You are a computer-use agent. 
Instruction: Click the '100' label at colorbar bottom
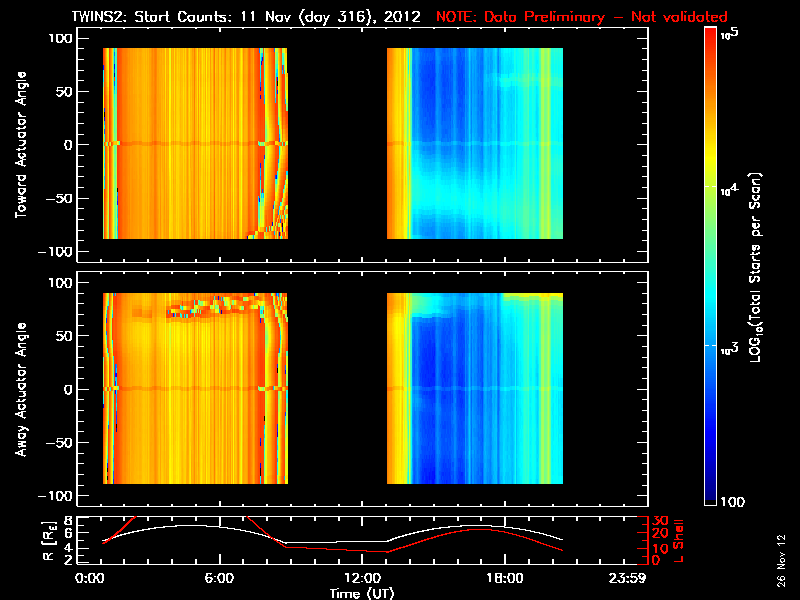point(732,502)
